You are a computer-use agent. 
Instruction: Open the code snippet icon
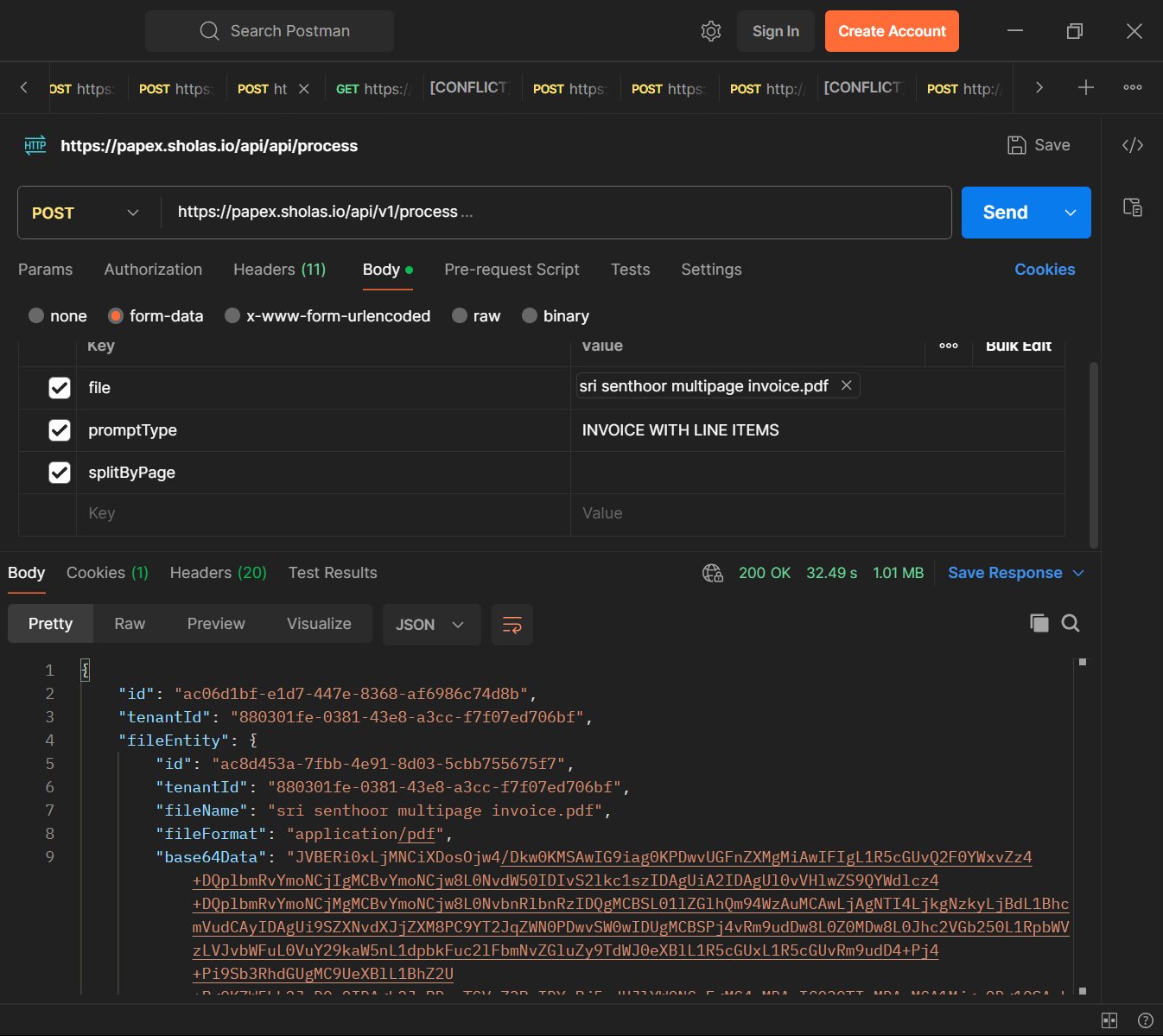(1133, 145)
